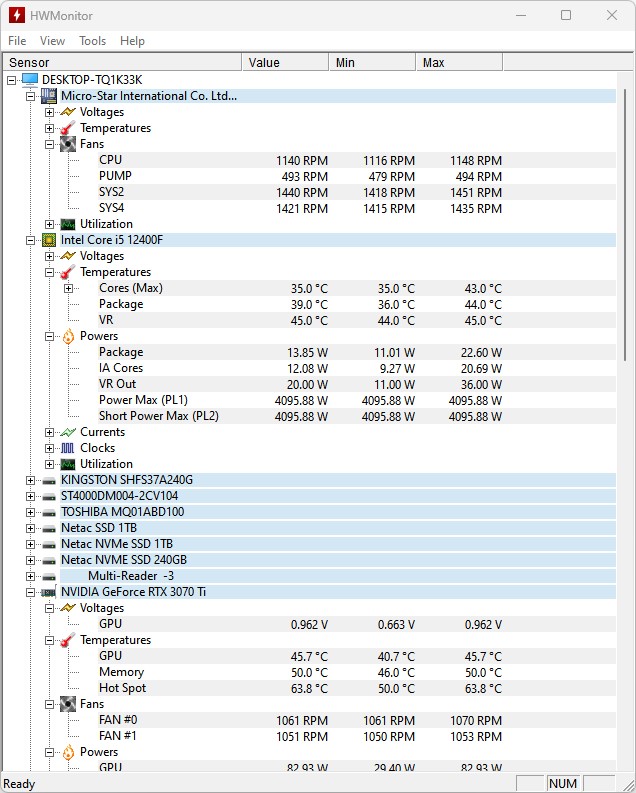Image resolution: width=636 pixels, height=793 pixels.
Task: Open the View menu
Action: pyautogui.click(x=53, y=41)
